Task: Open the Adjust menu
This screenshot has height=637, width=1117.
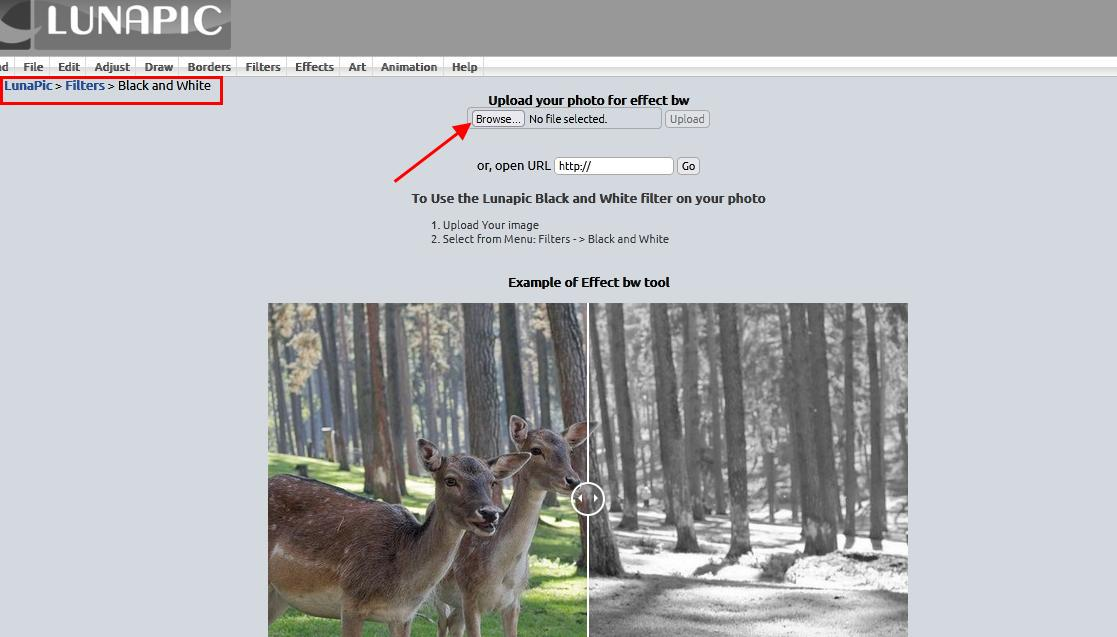Action: tap(112, 67)
